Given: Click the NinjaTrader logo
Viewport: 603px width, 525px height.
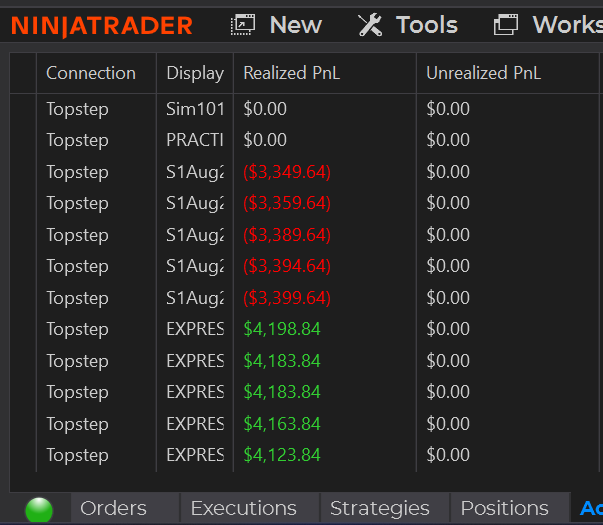Looking at the screenshot, I should coord(102,26).
